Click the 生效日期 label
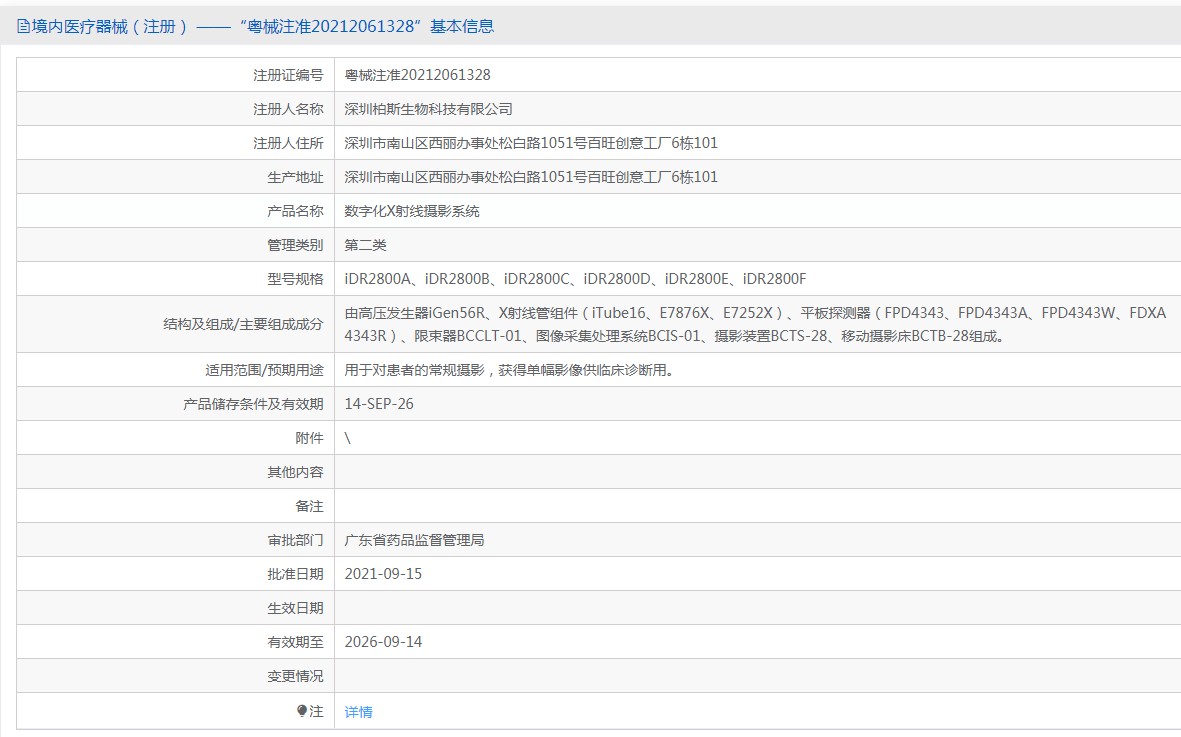The image size is (1181, 737). pos(295,608)
